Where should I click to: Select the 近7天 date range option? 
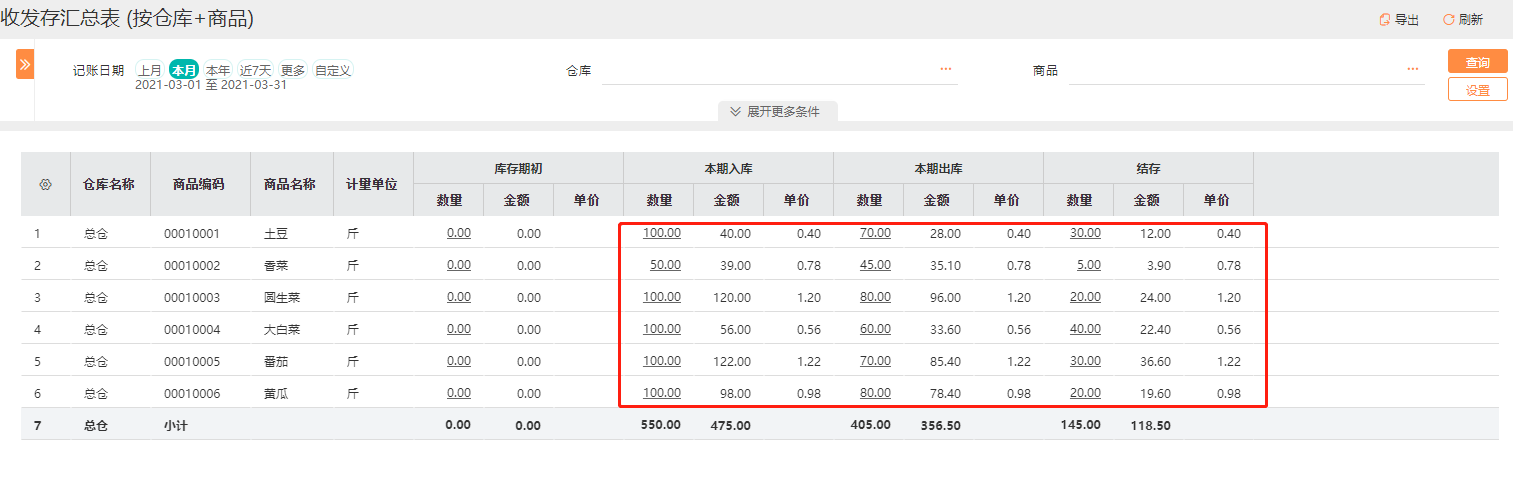[x=256, y=70]
